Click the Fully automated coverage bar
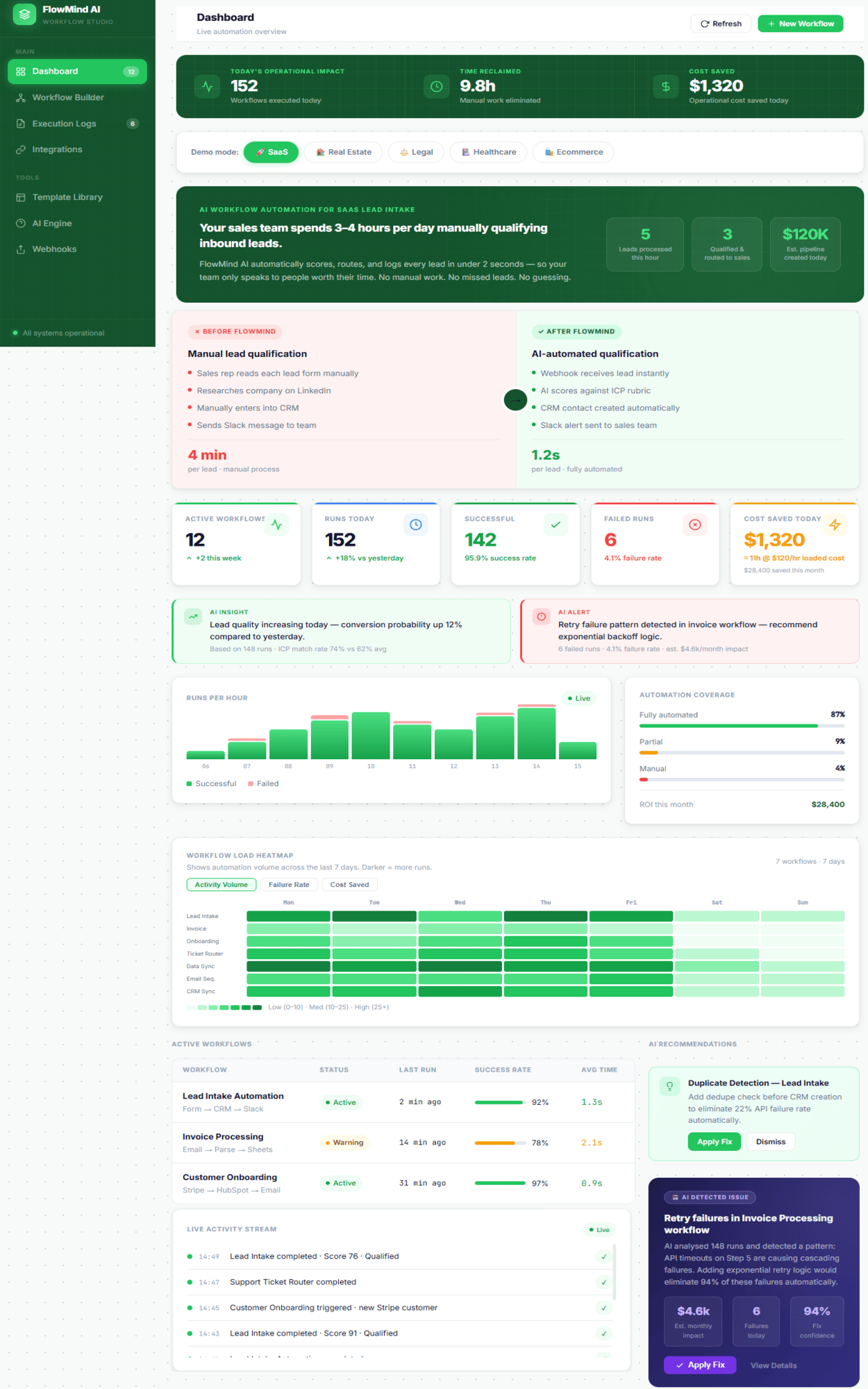The height and width of the screenshot is (1389, 868). click(x=742, y=726)
